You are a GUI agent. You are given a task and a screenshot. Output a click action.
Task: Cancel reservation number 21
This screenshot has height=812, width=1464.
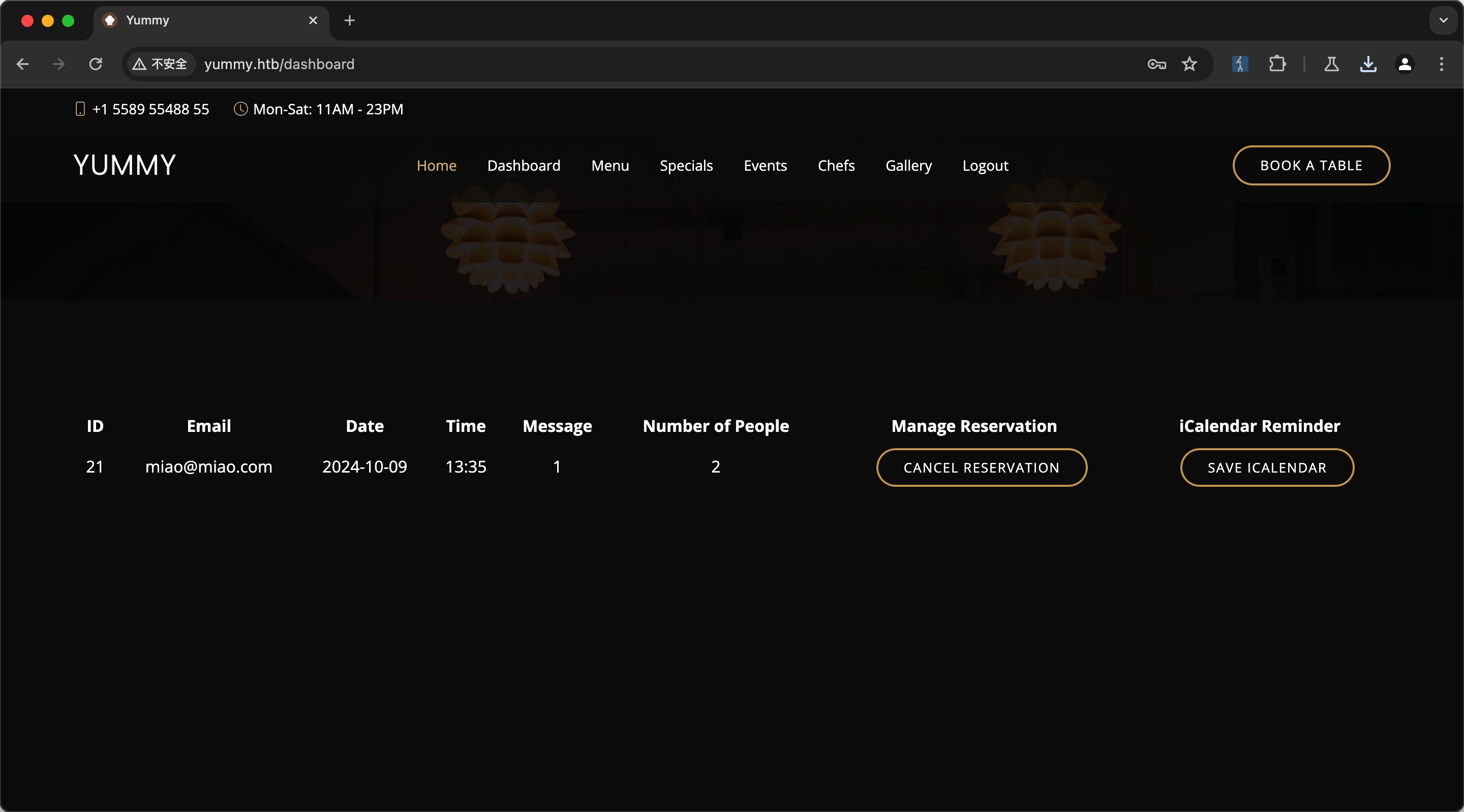(x=981, y=467)
